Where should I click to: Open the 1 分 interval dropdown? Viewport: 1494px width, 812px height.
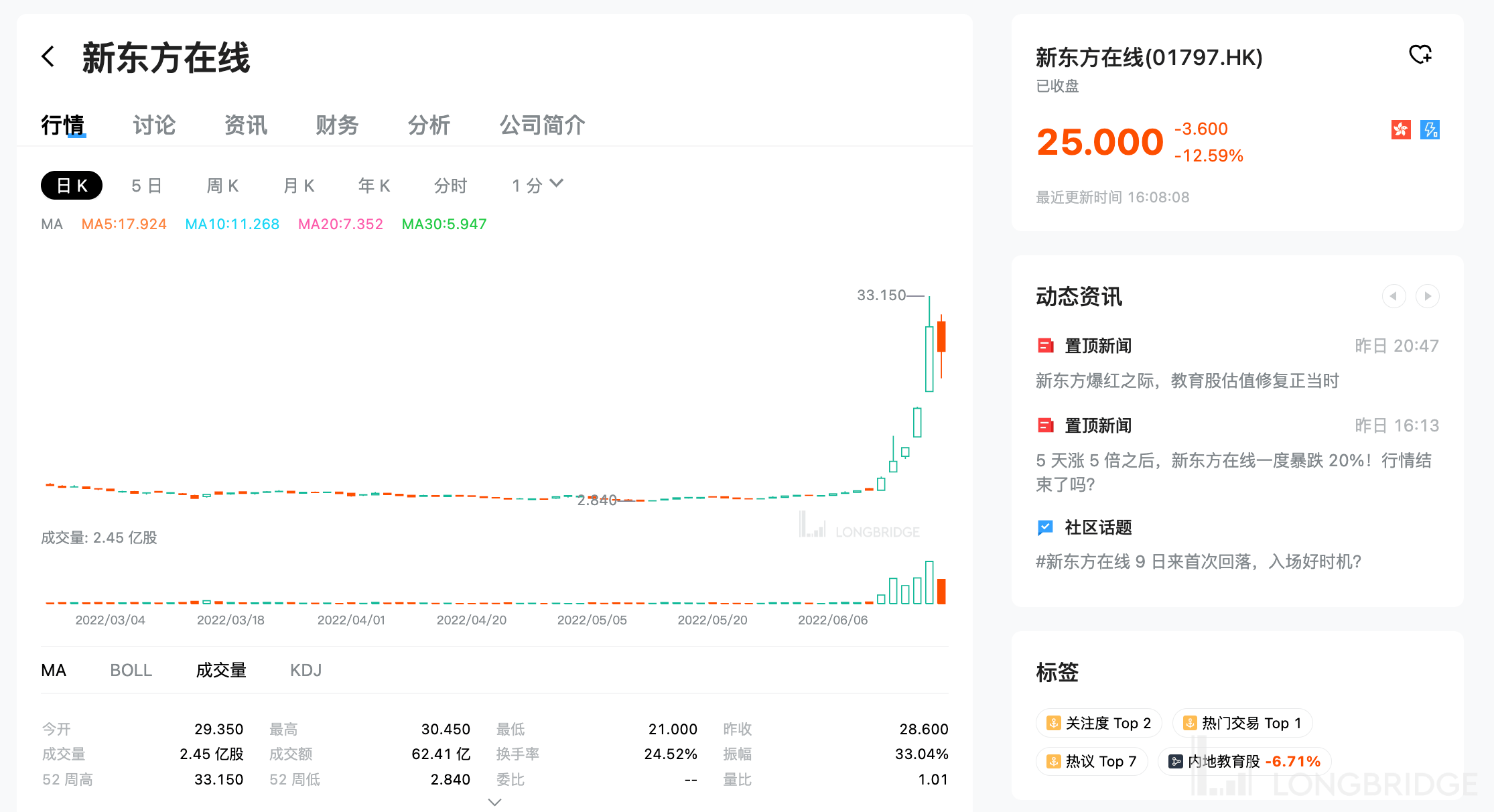pos(537,186)
